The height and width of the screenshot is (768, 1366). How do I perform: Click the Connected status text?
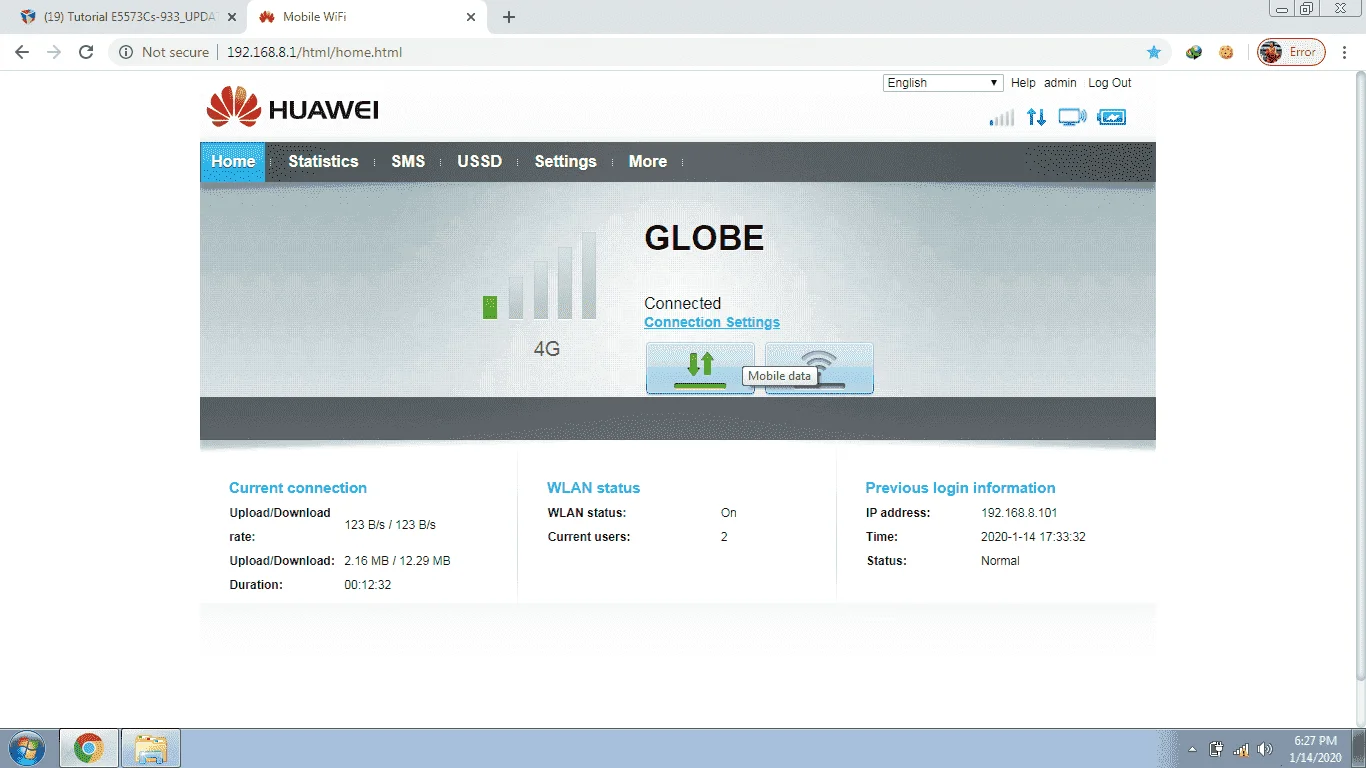tap(682, 303)
